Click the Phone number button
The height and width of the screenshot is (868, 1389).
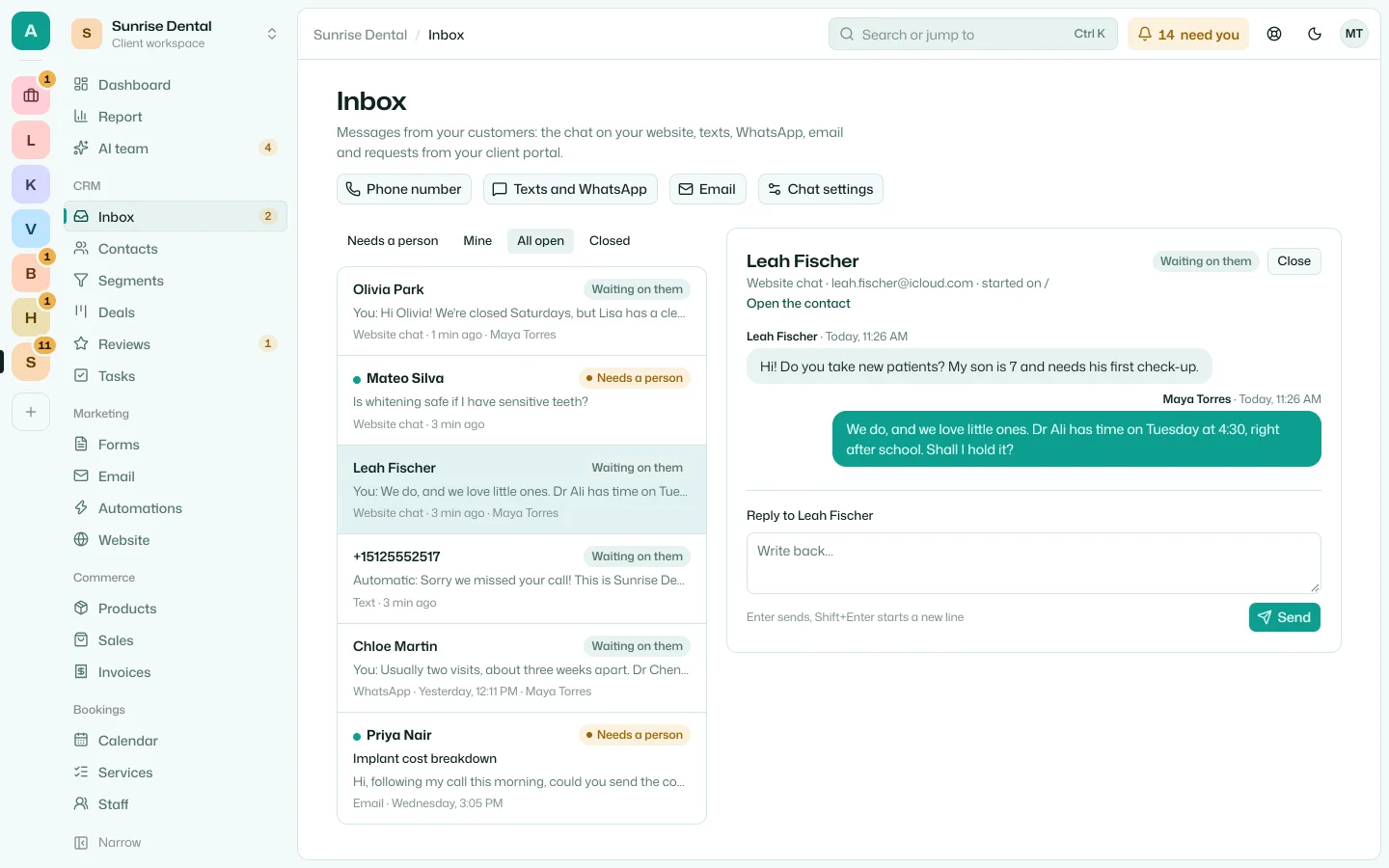[404, 189]
